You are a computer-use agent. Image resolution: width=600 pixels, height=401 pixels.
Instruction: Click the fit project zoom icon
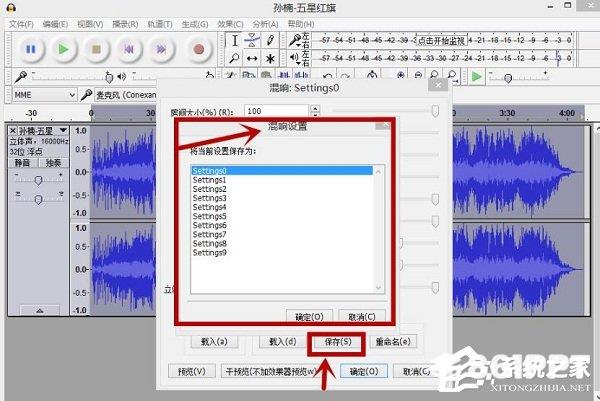pyautogui.click(x=452, y=75)
